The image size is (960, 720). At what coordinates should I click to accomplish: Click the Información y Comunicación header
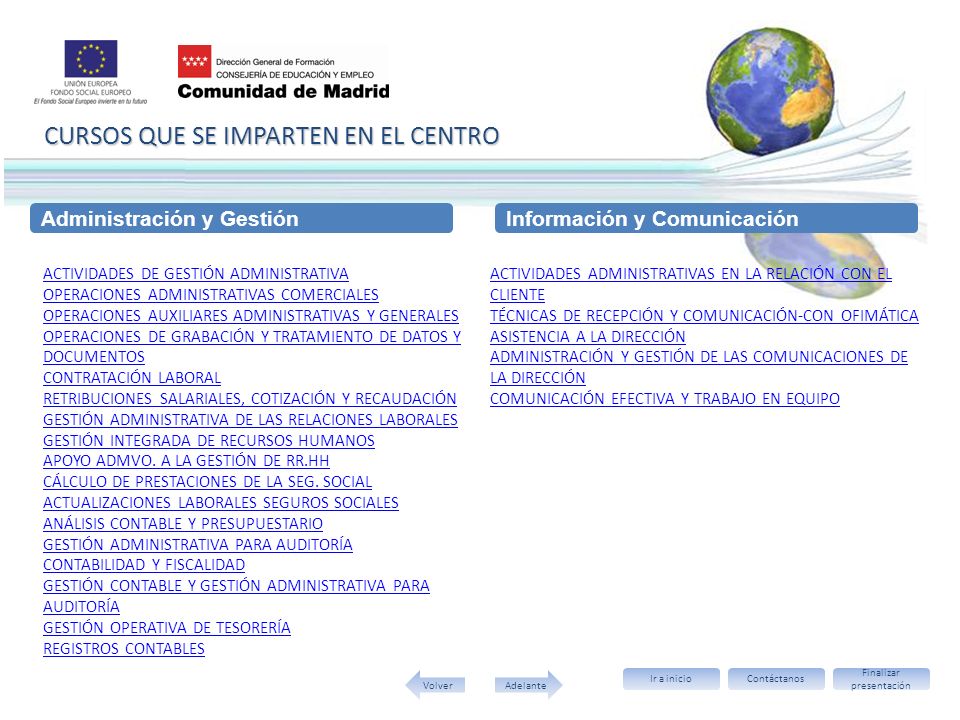706,219
